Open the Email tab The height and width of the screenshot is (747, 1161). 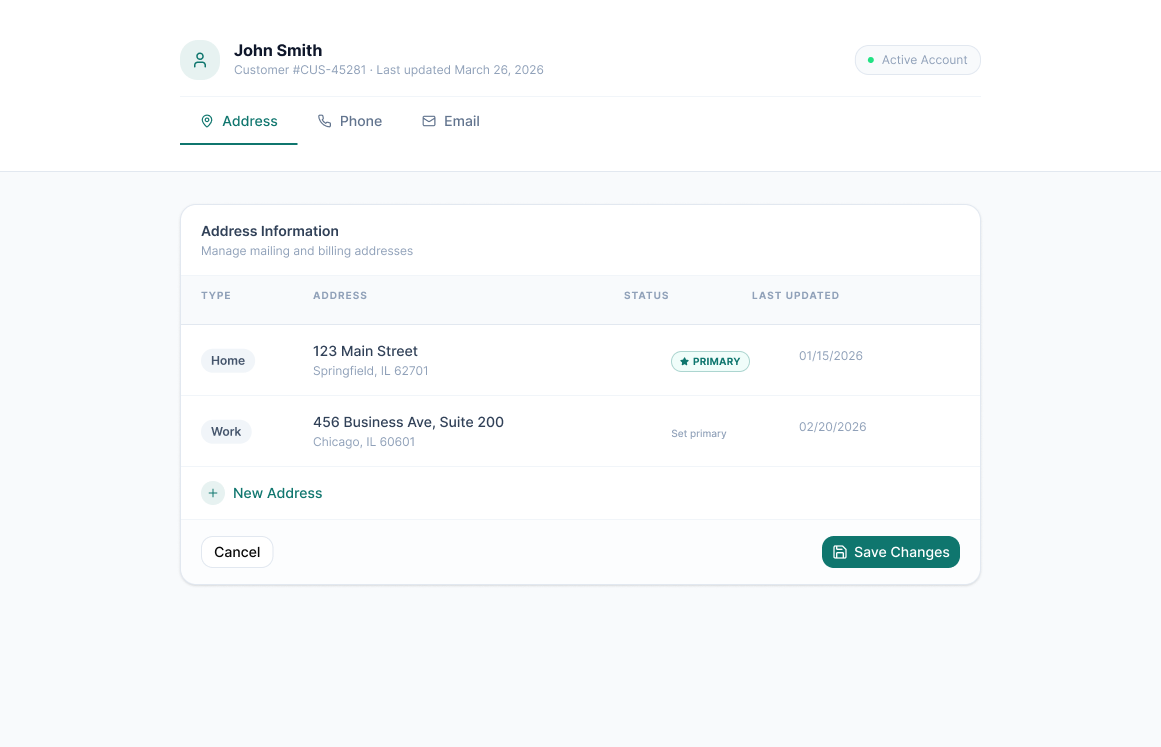[450, 121]
